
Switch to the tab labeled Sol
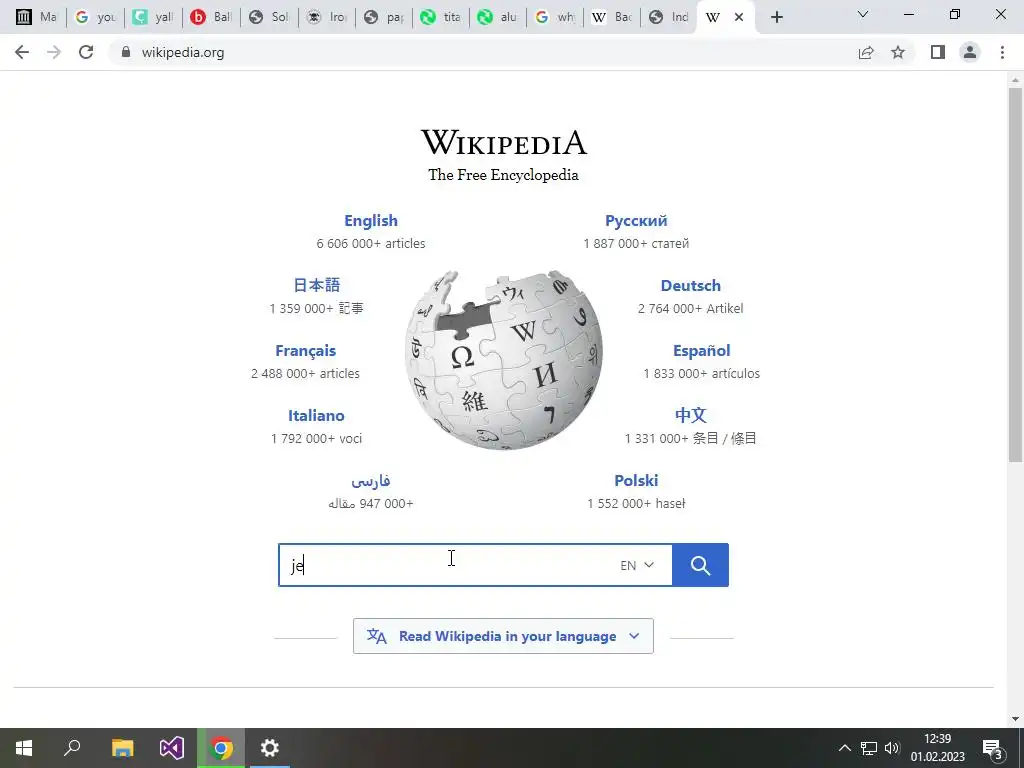click(x=268, y=17)
